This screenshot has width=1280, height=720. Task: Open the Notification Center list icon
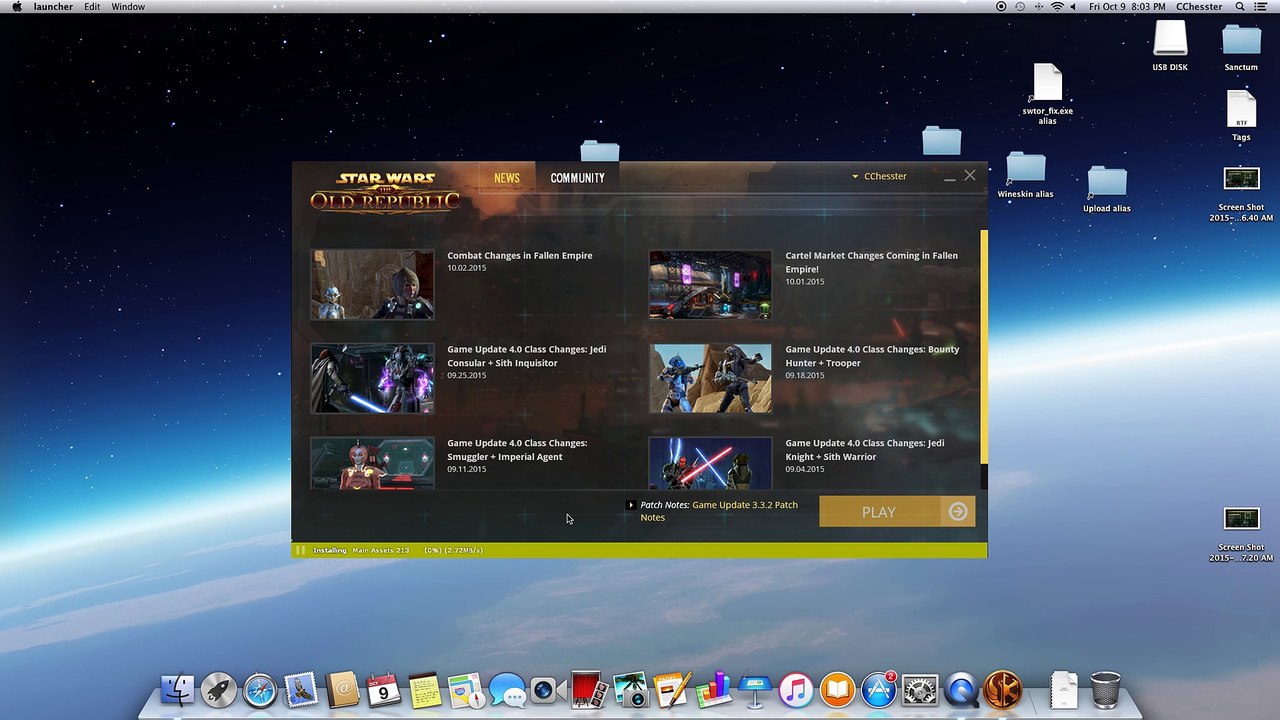1262,7
